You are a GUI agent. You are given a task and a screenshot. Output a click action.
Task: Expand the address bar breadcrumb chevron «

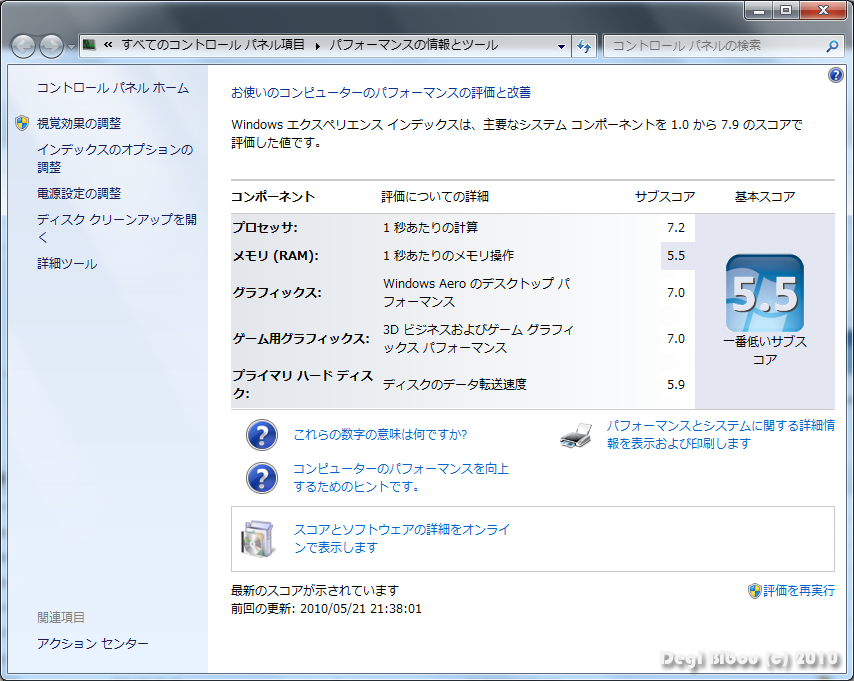point(108,45)
